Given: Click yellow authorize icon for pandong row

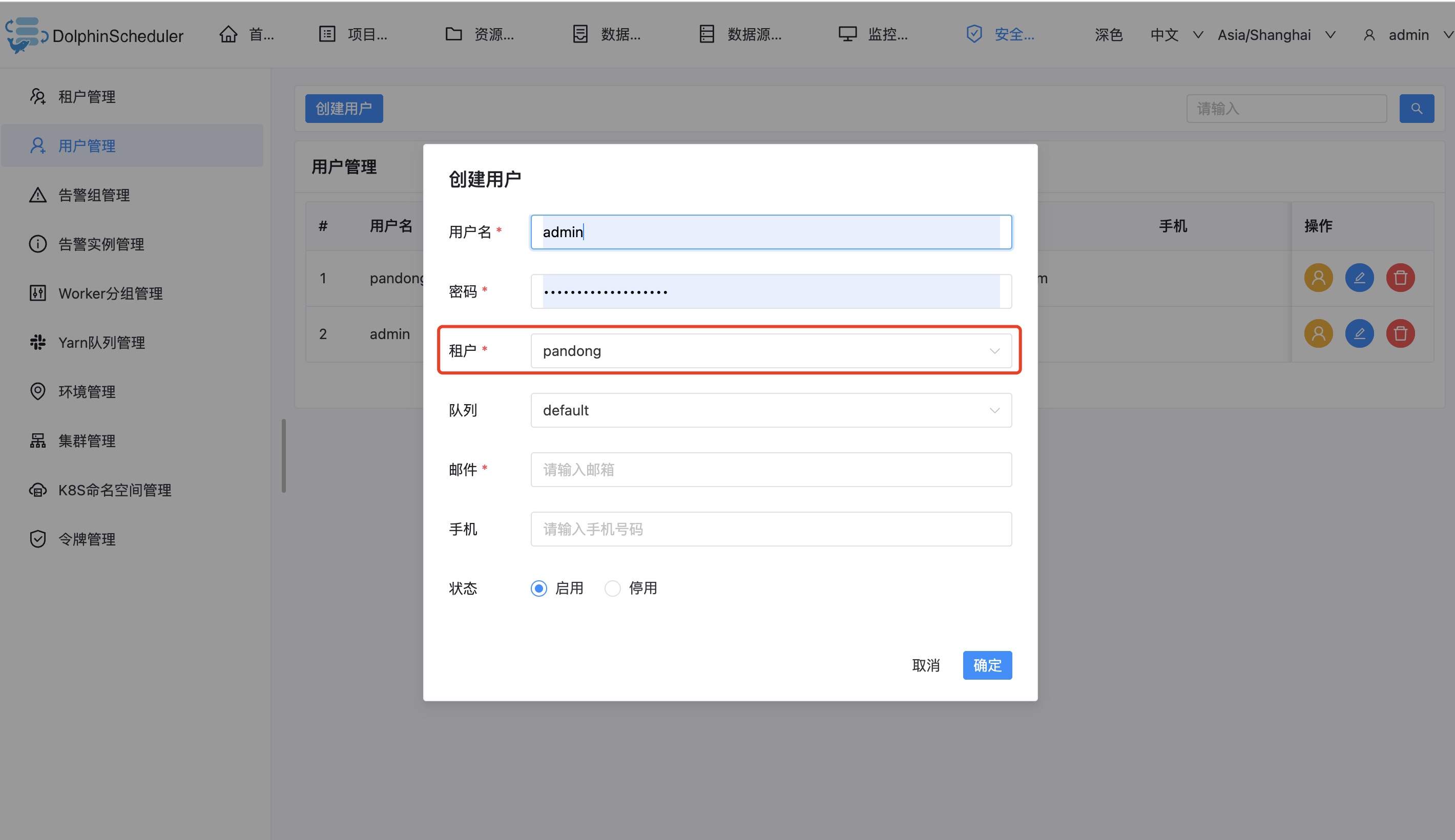Looking at the screenshot, I should (1318, 278).
